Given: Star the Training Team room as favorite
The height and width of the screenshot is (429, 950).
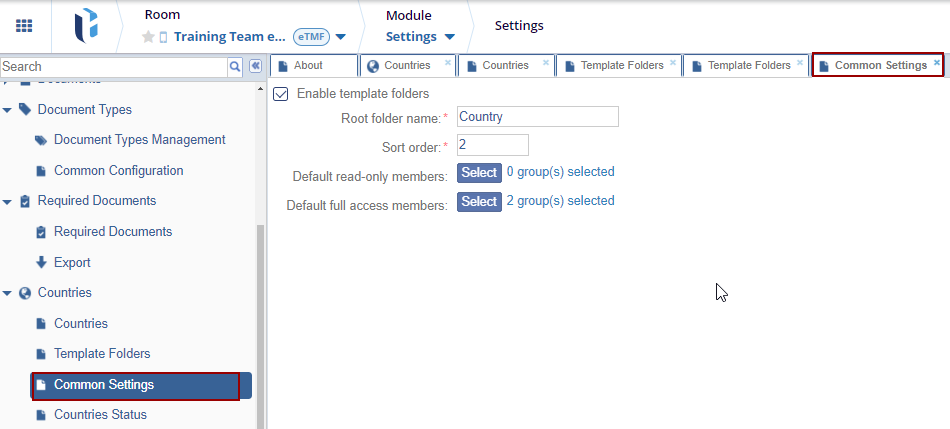Looking at the screenshot, I should click(x=148, y=37).
